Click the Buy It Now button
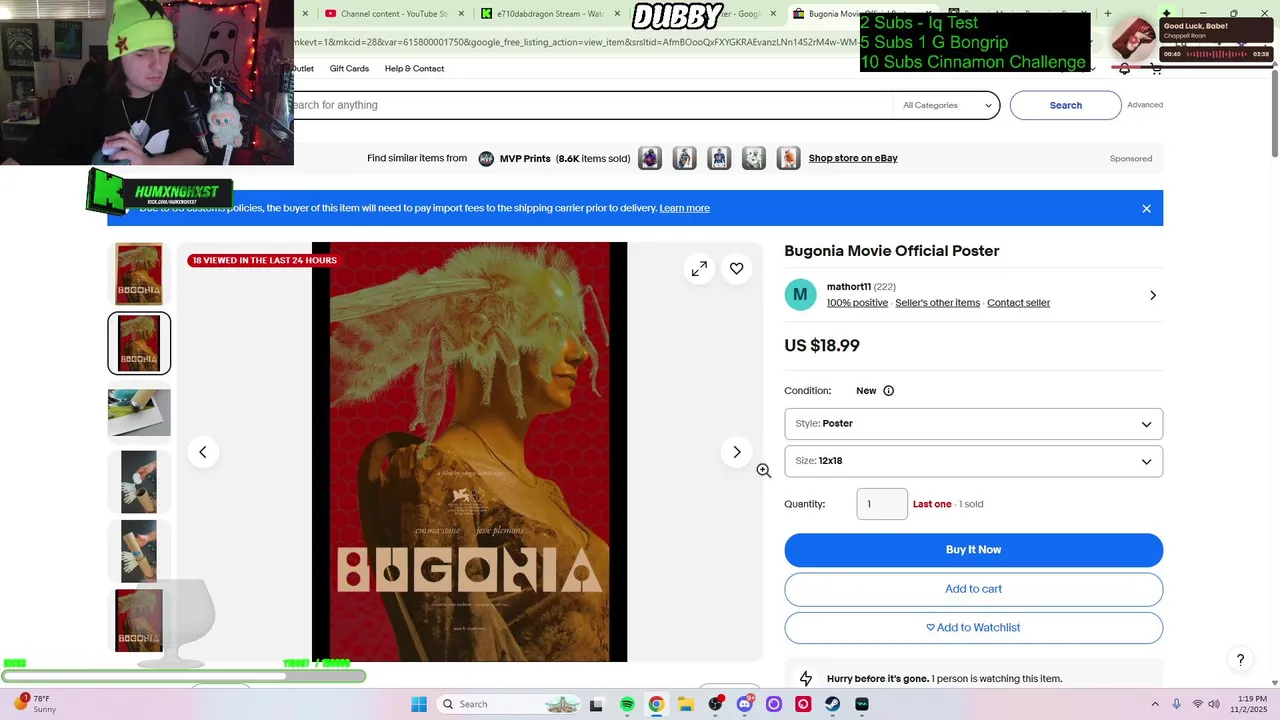The height and width of the screenshot is (720, 1280). [973, 550]
